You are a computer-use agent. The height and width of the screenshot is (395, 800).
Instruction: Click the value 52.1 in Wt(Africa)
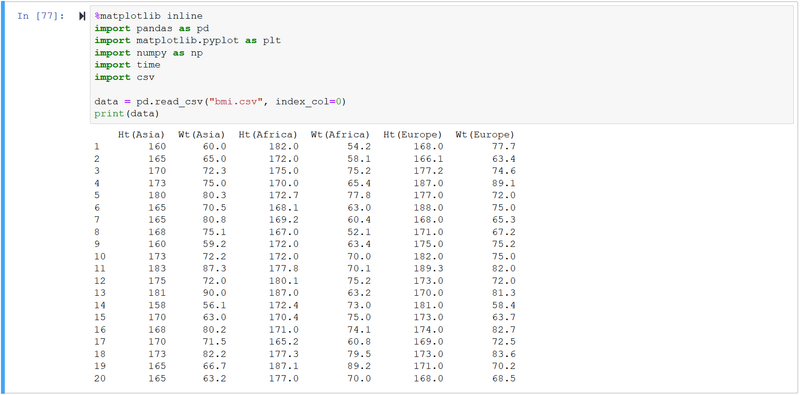click(x=359, y=232)
